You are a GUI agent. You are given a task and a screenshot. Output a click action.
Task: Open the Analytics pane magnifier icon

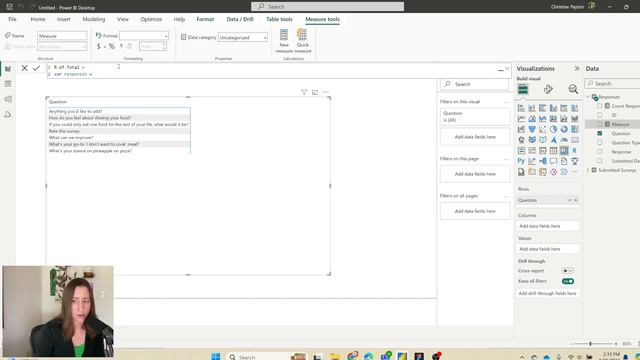coord(573,89)
